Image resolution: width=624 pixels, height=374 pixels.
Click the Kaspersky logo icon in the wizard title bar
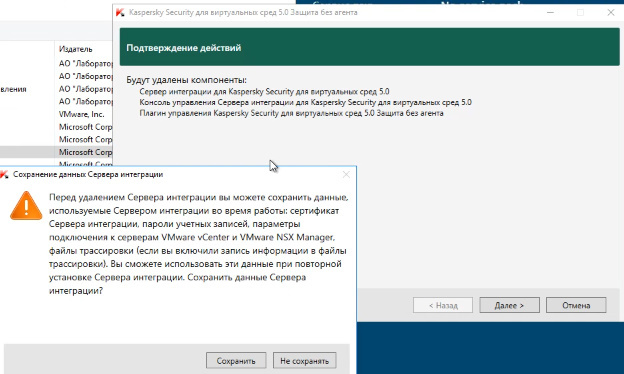click(120, 13)
